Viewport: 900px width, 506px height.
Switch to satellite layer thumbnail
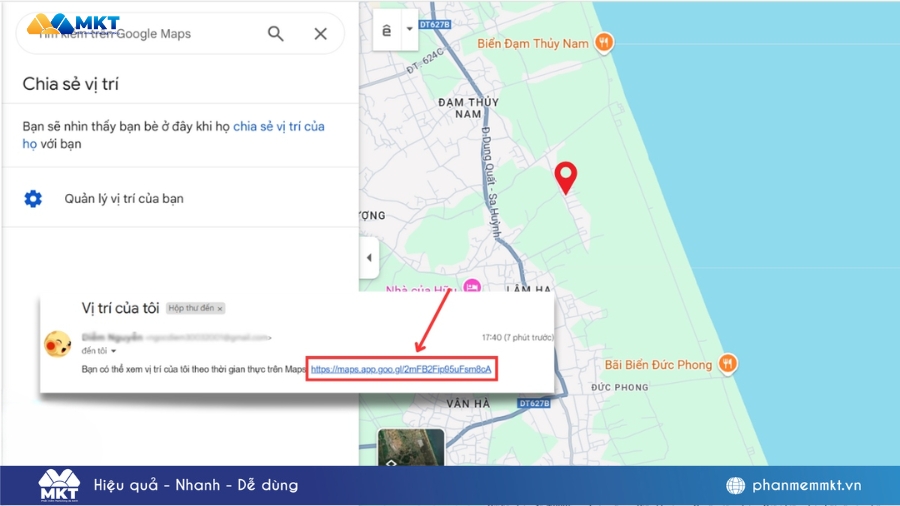(x=411, y=447)
